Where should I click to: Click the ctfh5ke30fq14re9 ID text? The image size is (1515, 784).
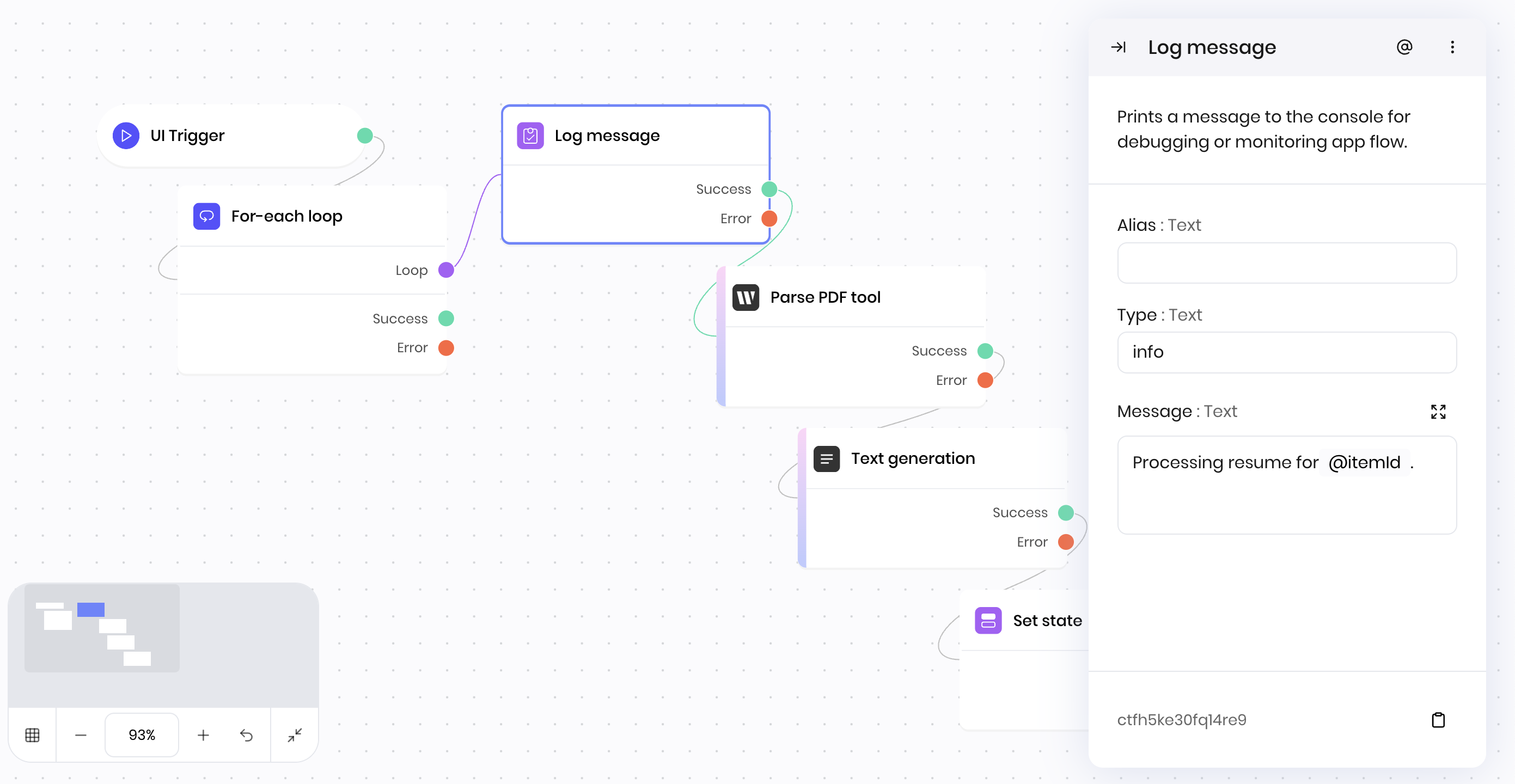[x=1182, y=720]
